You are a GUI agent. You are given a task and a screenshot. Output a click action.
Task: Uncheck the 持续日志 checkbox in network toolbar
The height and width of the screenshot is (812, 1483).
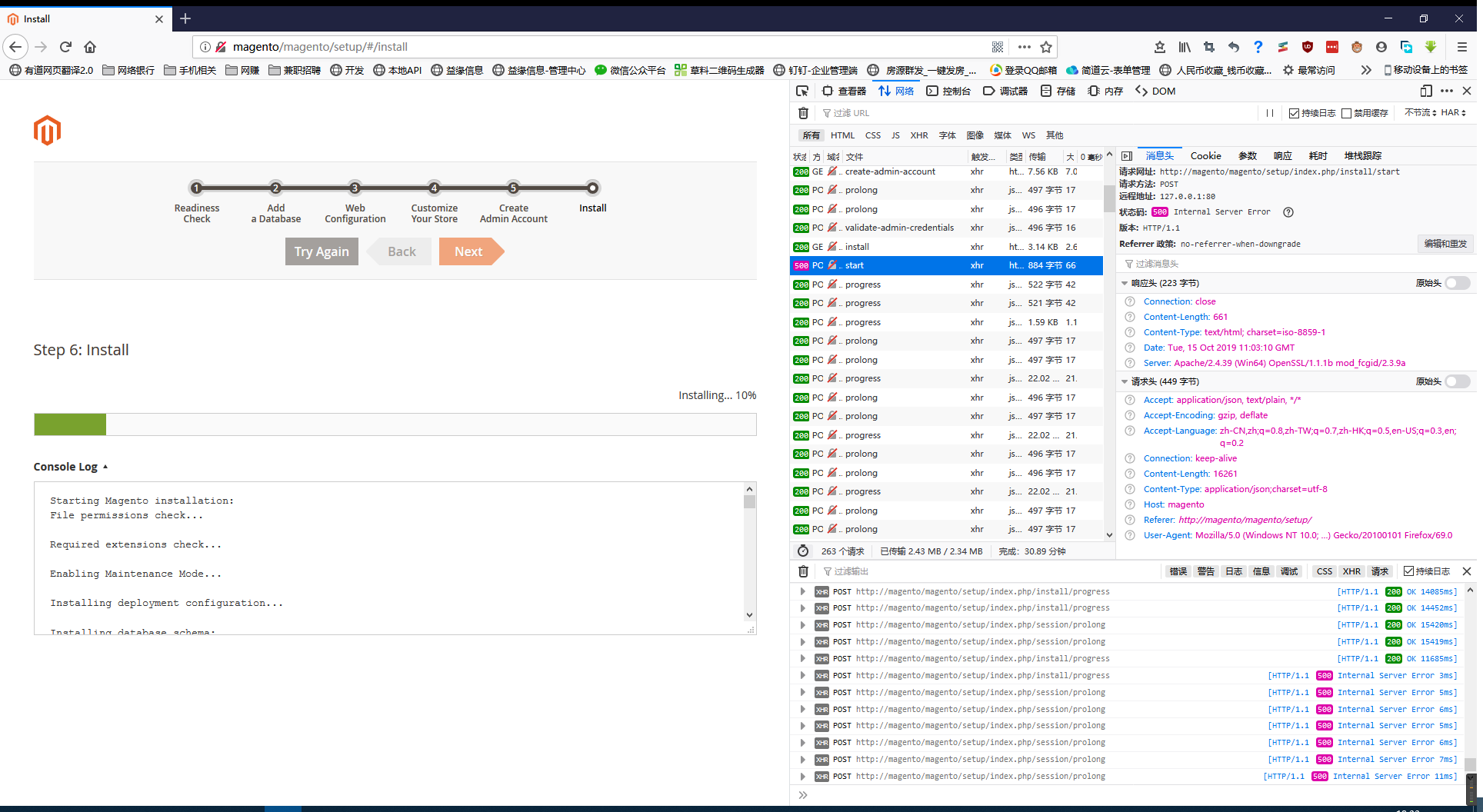1294,113
